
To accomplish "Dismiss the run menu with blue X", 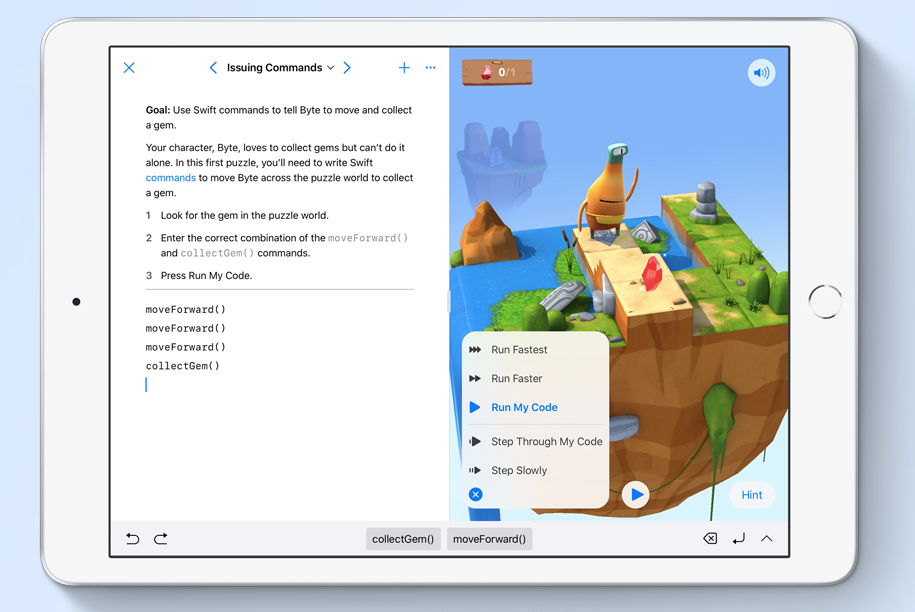I will (476, 495).
